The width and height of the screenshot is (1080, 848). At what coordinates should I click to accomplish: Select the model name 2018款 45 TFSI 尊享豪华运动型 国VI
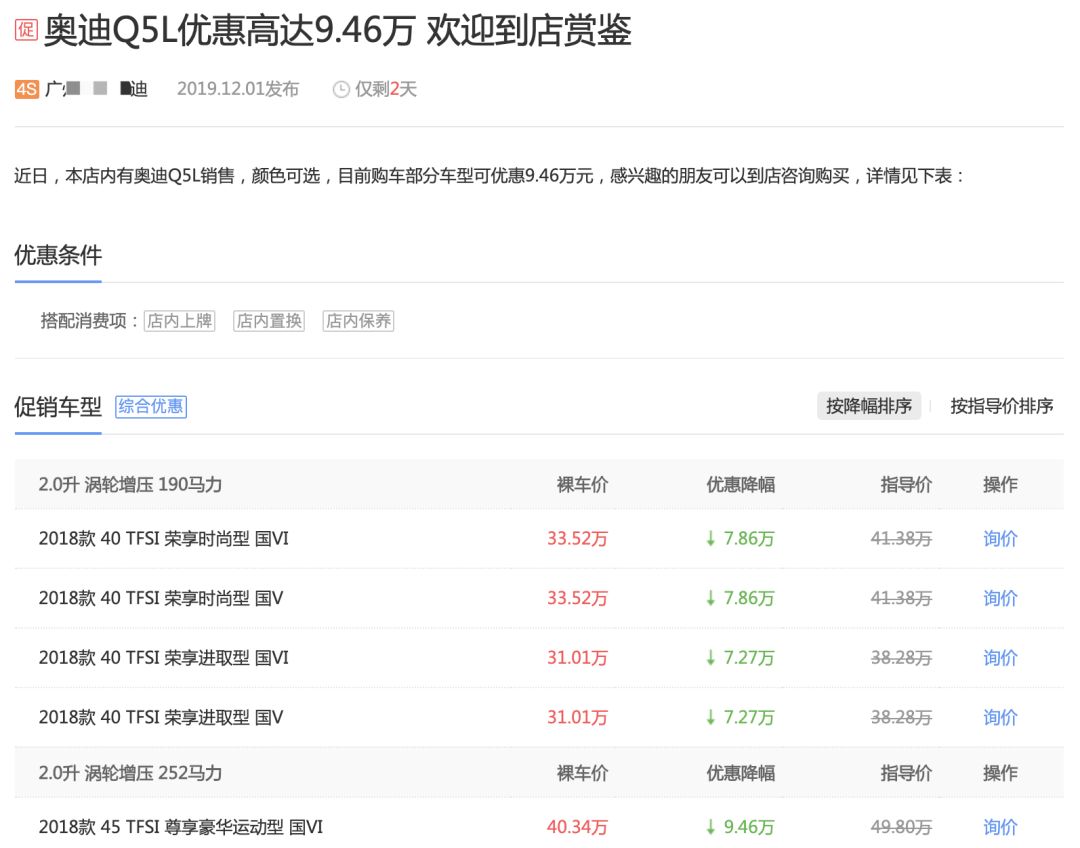(180, 827)
